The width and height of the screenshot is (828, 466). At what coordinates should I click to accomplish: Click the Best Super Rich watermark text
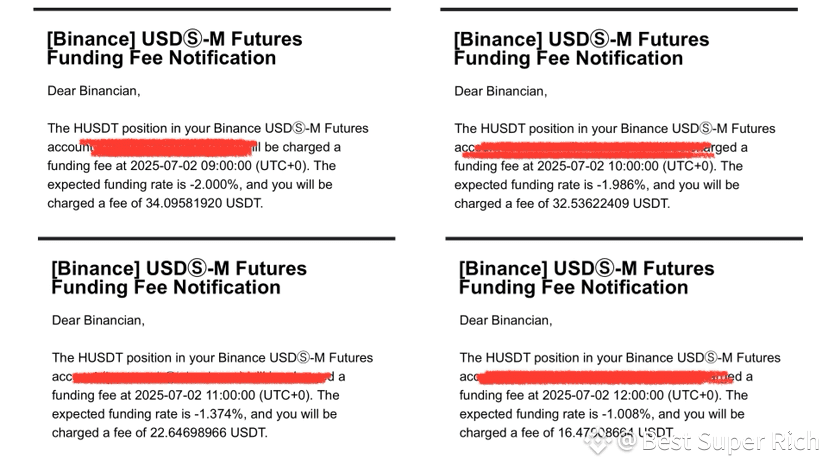(x=730, y=442)
